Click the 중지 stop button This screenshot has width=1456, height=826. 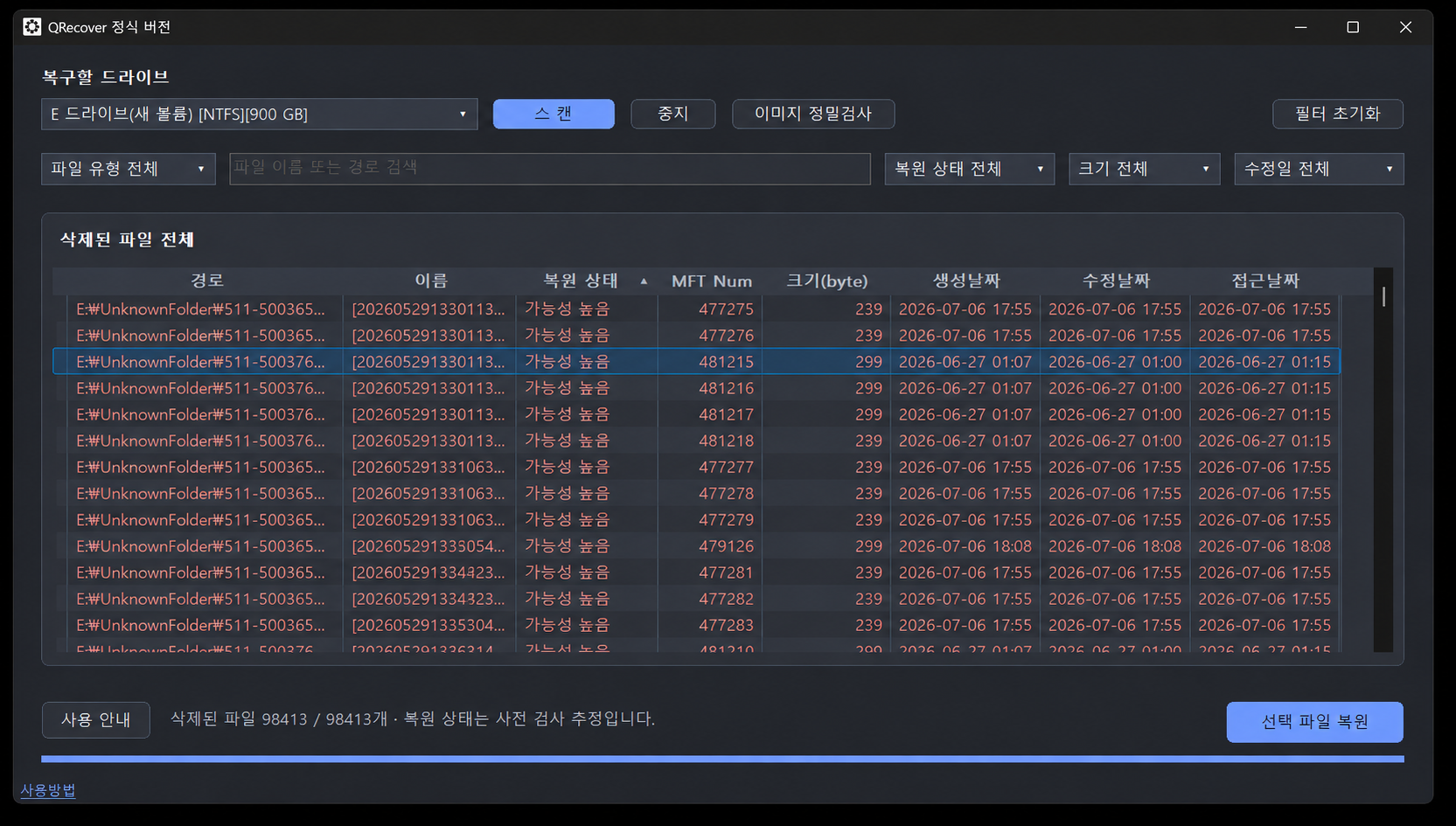(x=672, y=114)
